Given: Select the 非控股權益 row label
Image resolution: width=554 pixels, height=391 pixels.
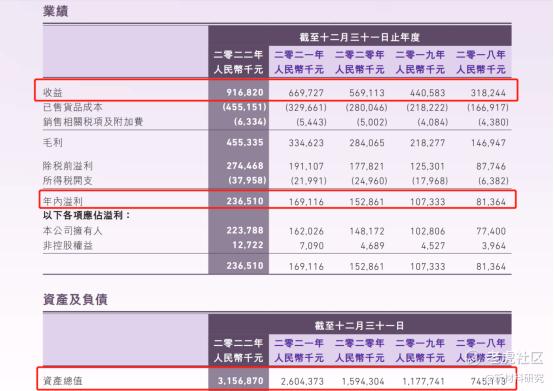Looking at the screenshot, I should click(x=67, y=245).
